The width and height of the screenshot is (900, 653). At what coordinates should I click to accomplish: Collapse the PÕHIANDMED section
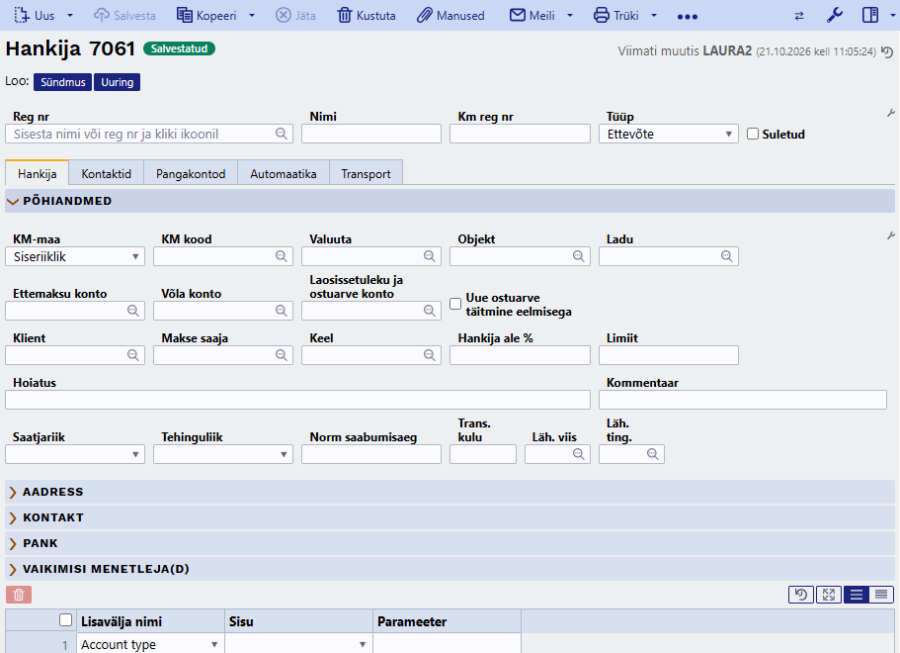point(450,201)
